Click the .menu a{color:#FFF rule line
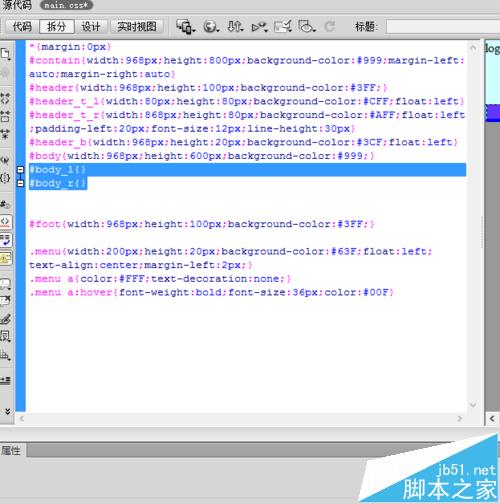Screen dimensions: 500x504 [x=160, y=279]
